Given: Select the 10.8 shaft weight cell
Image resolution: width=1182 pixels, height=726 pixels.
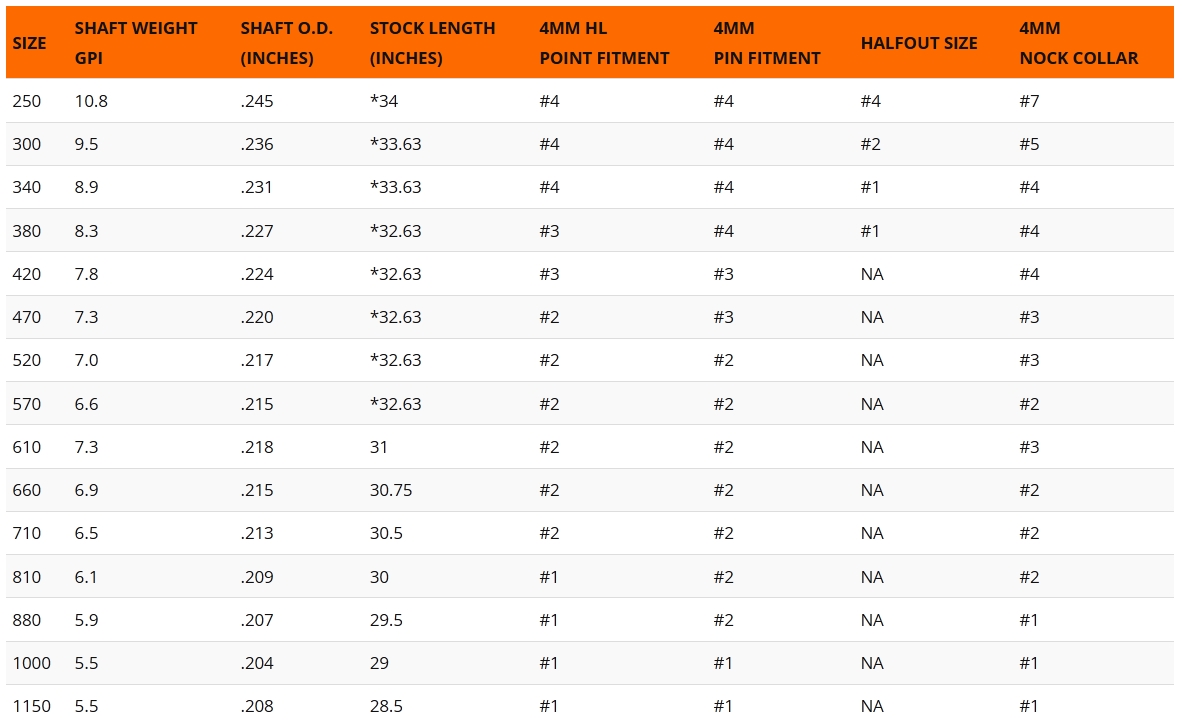Looking at the screenshot, I should point(88,101).
